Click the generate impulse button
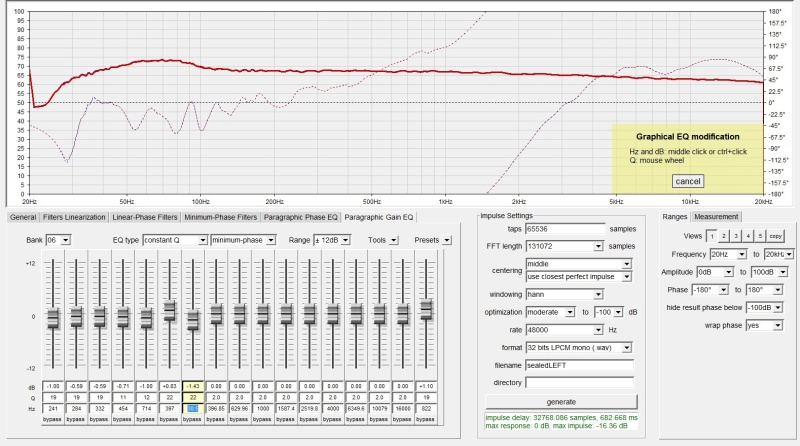 [560, 401]
